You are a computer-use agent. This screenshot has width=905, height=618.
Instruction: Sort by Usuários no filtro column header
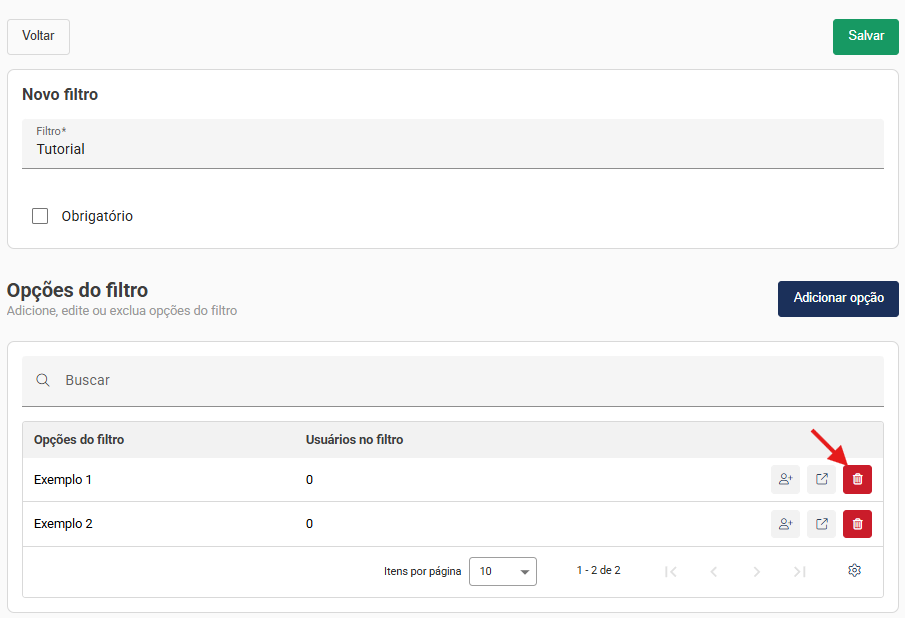coord(354,440)
